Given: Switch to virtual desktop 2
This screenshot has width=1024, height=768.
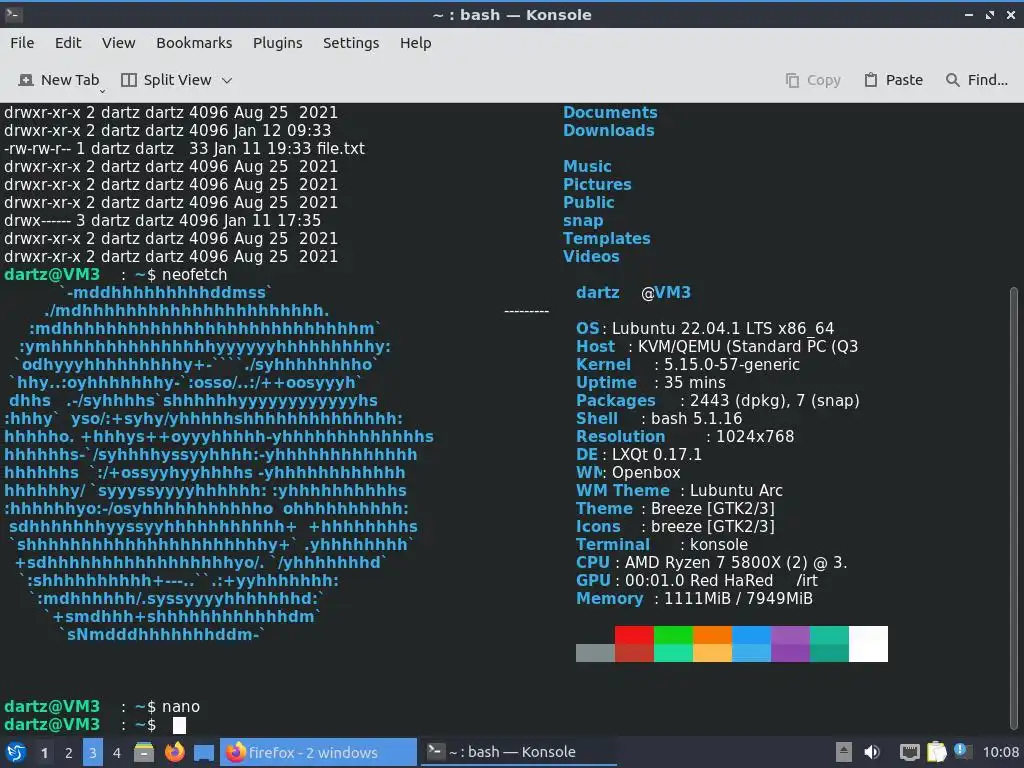Looking at the screenshot, I should 69,753.
